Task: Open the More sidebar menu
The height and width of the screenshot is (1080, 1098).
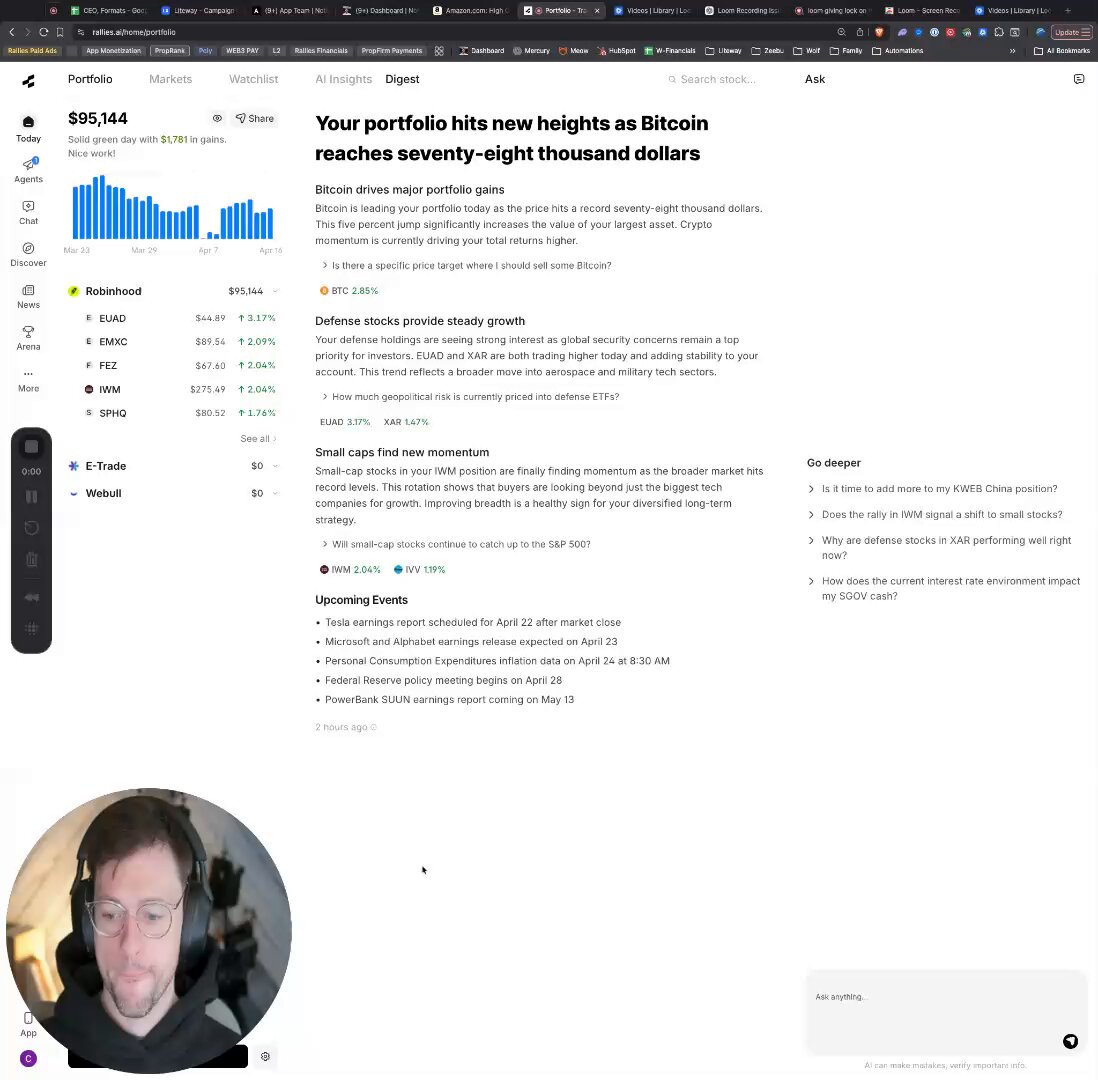Action: click(x=28, y=380)
